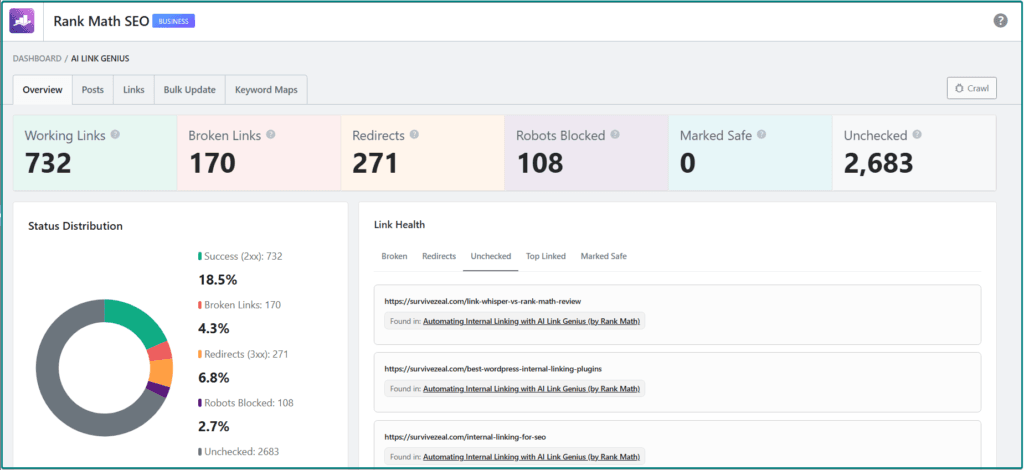Click the green Success (2xx) legend swatch

(x=201, y=257)
